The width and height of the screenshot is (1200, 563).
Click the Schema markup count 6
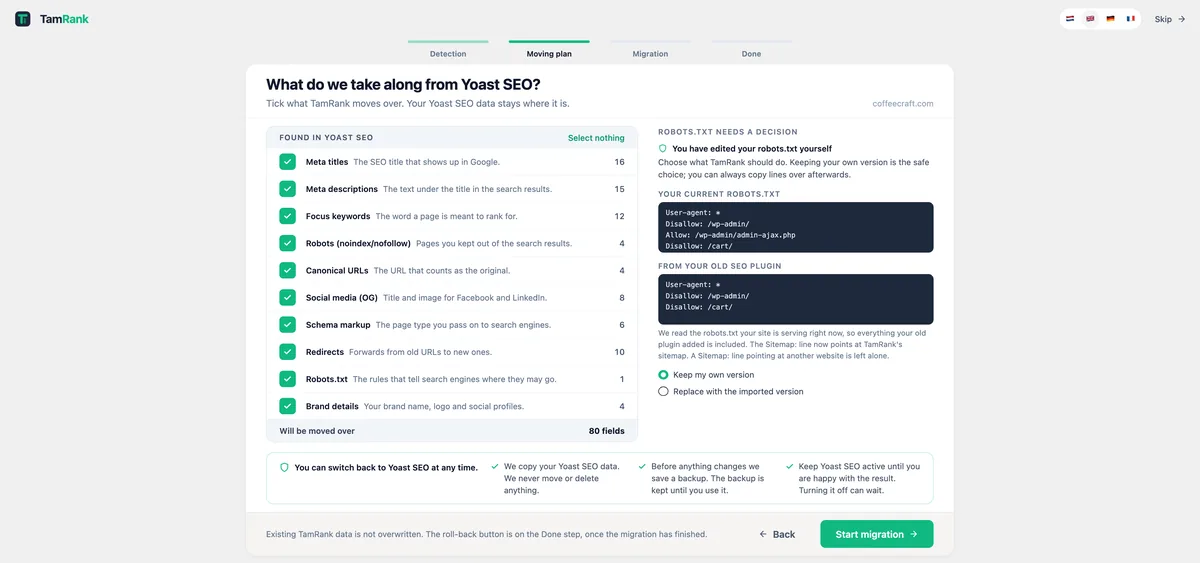[622, 325]
